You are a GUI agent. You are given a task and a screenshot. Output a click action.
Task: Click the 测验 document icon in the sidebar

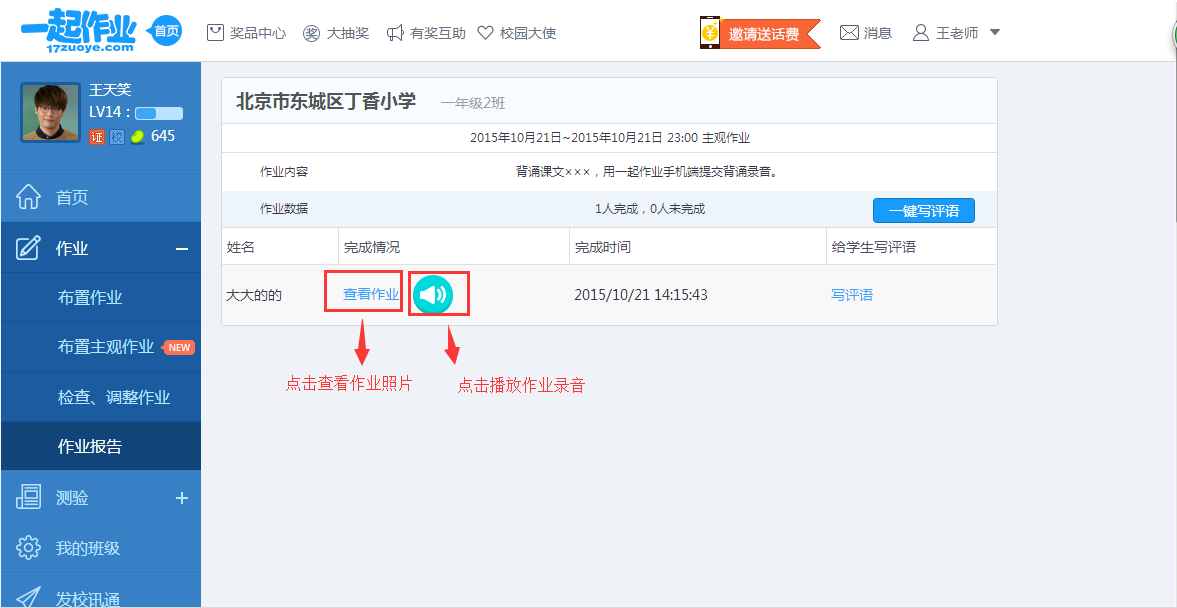(x=28, y=497)
